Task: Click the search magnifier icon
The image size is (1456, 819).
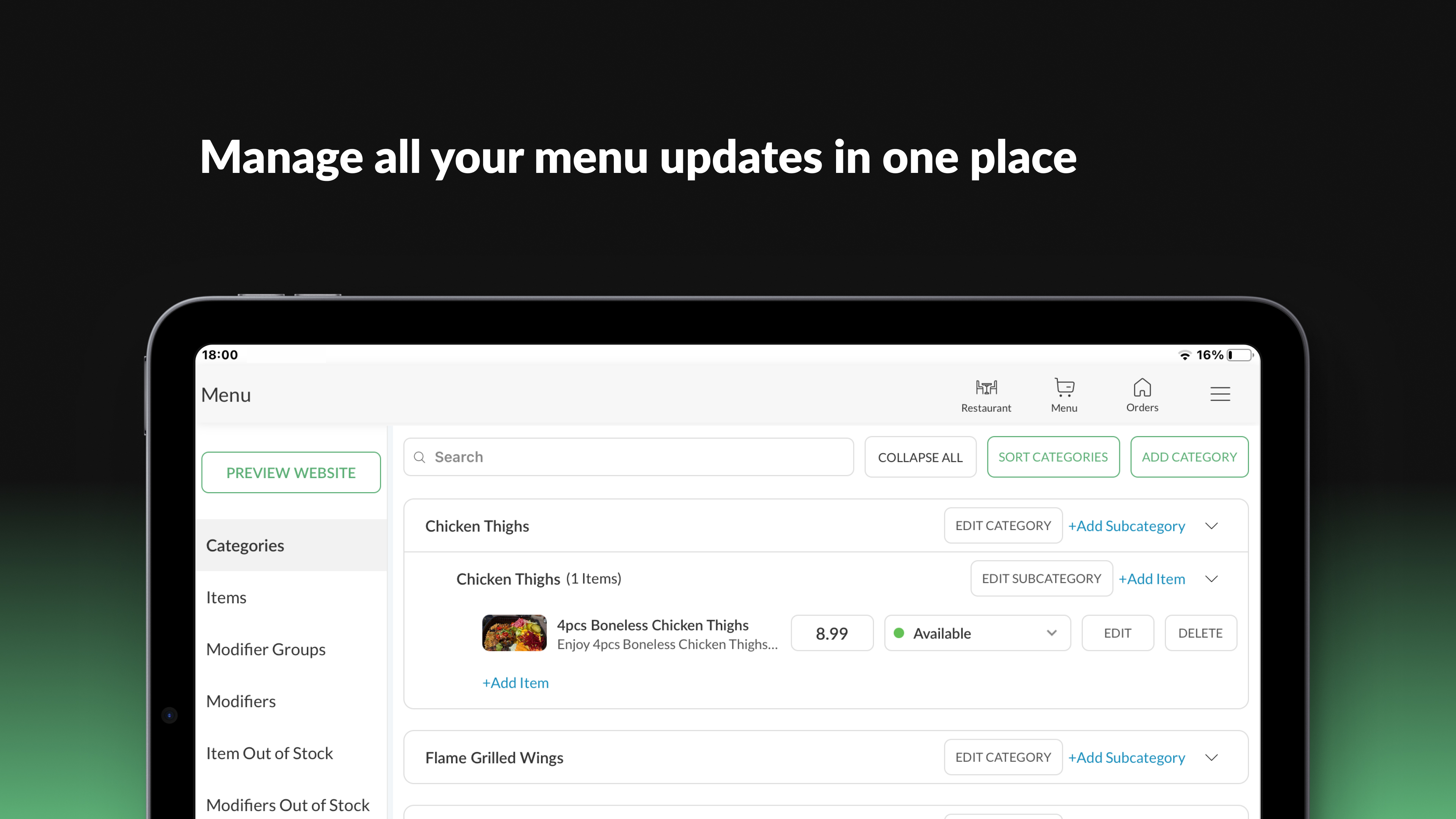Action: tap(419, 457)
